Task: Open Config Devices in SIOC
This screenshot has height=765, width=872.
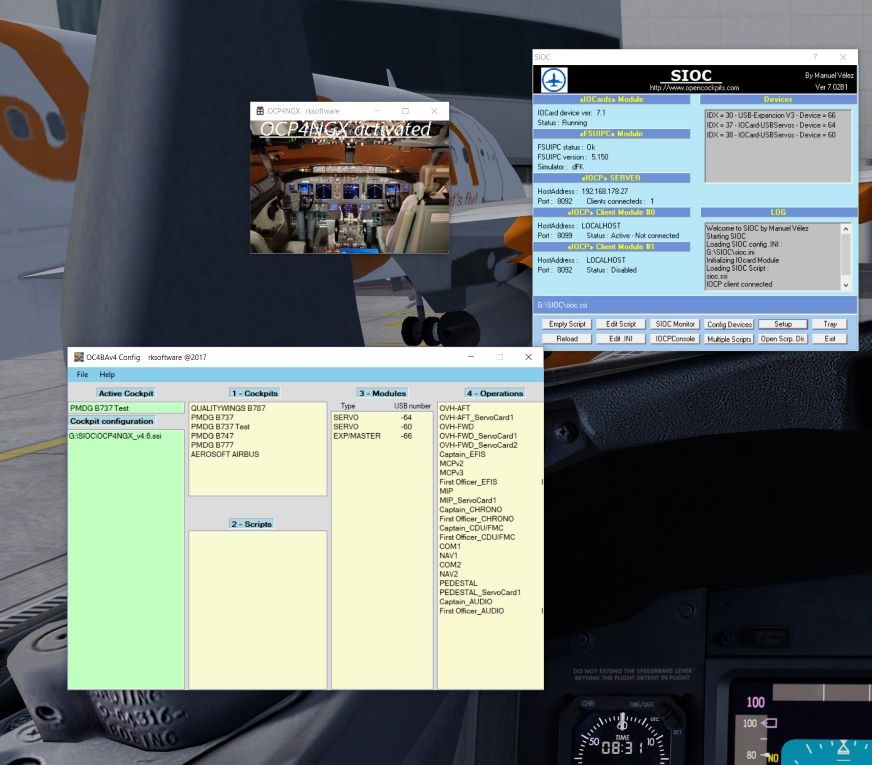Action: (728, 324)
